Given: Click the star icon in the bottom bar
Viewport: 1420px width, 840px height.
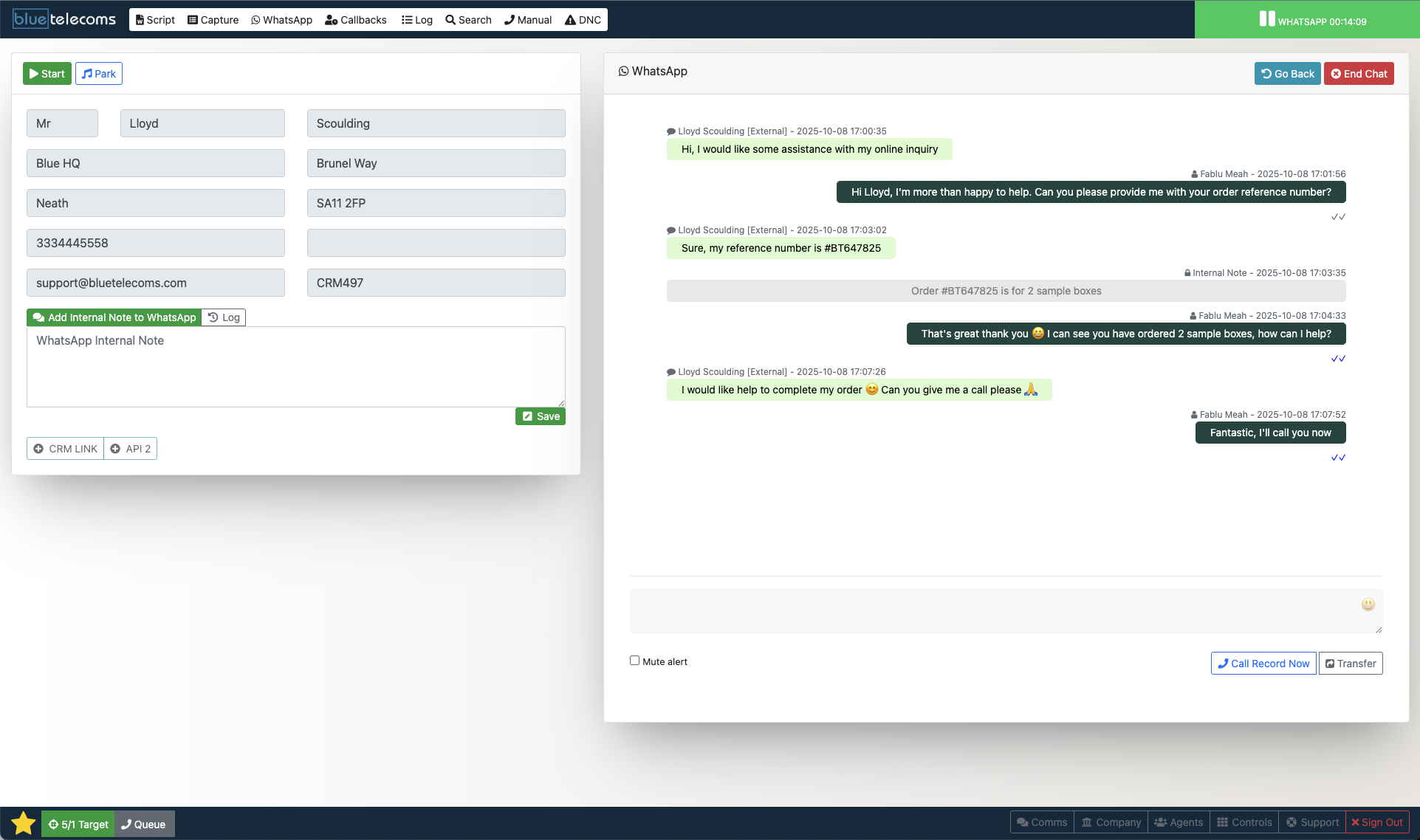Looking at the screenshot, I should tap(21, 822).
